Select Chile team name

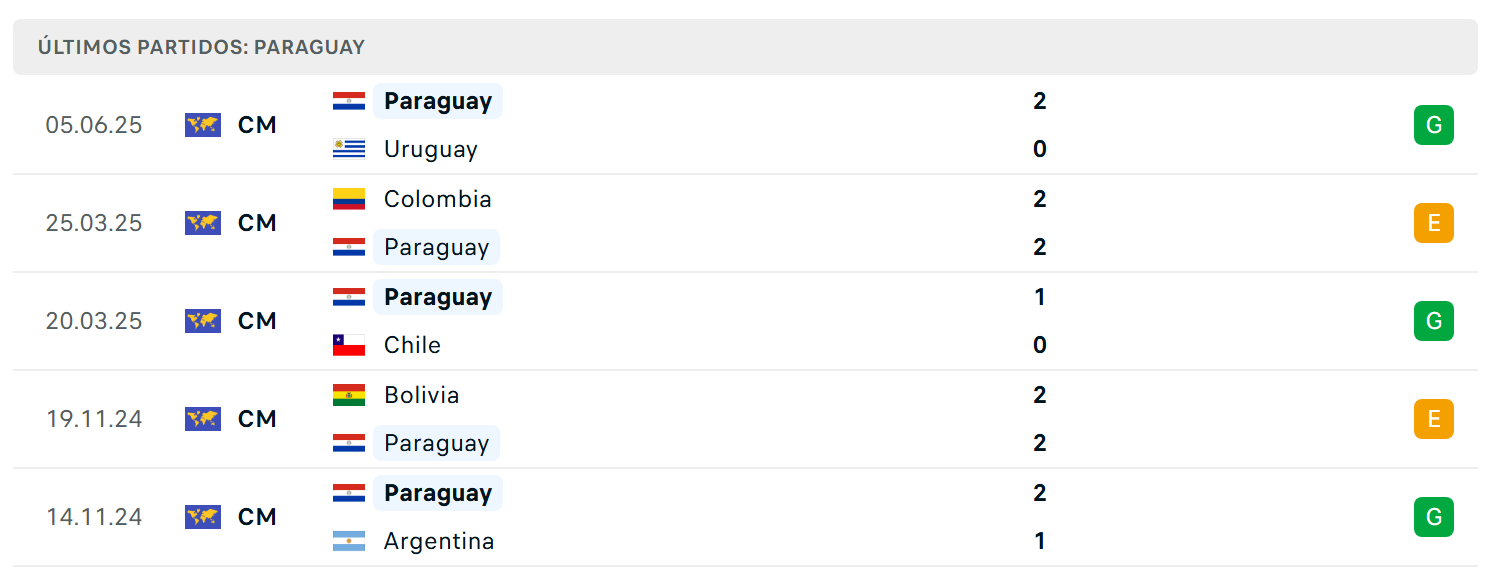[412, 345]
